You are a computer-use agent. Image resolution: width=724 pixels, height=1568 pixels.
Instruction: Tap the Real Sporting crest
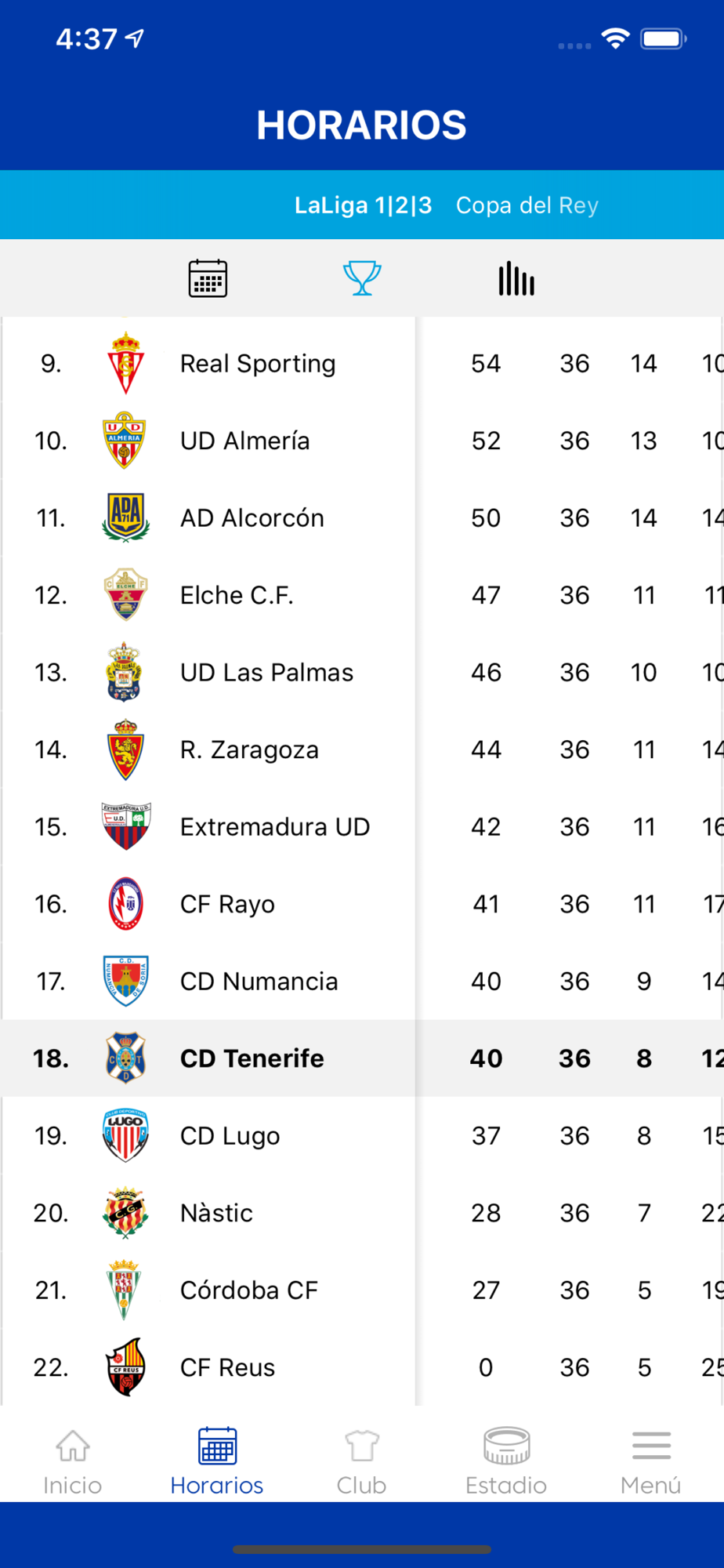(x=125, y=363)
